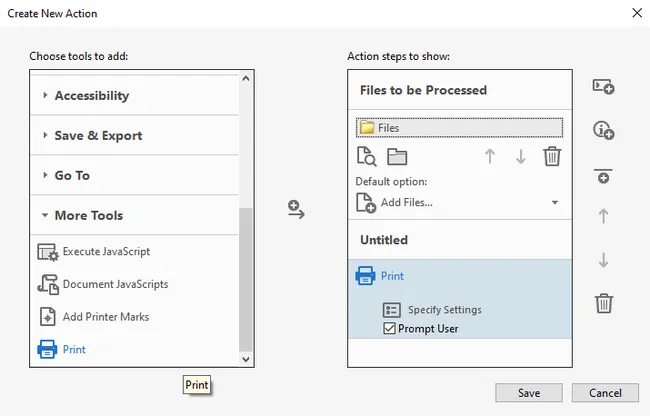Select the Print tool icon in tools list

pos(47,349)
